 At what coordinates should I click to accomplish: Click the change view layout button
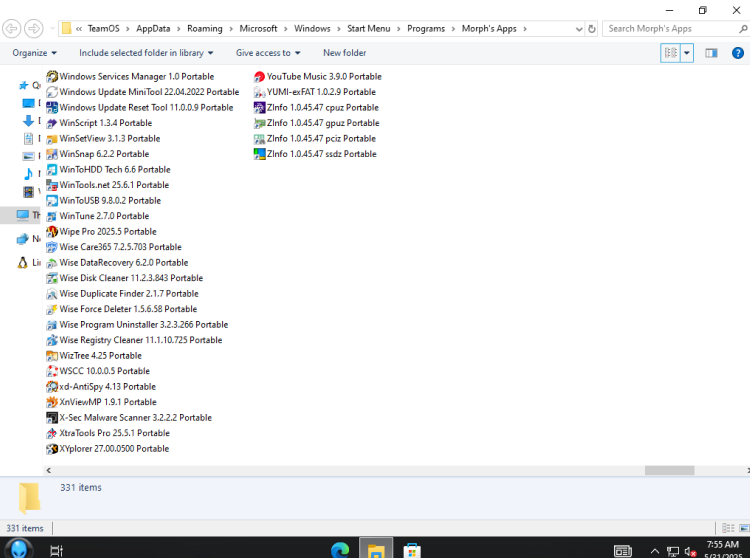(671, 53)
